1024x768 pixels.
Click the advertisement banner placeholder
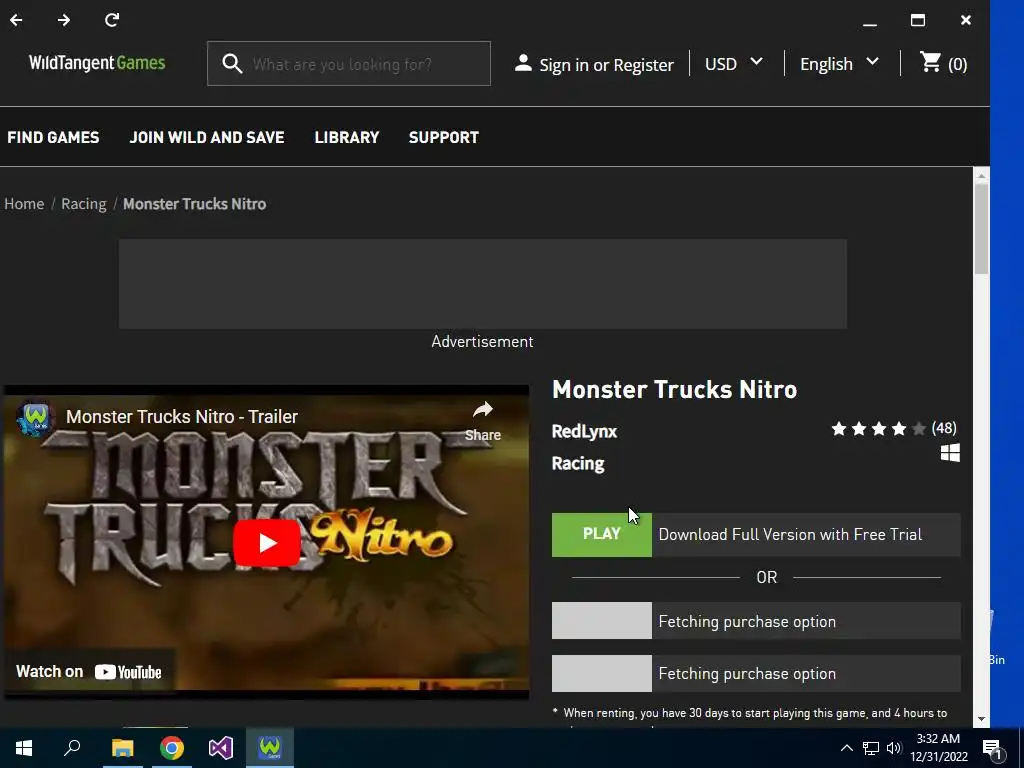tap(483, 284)
